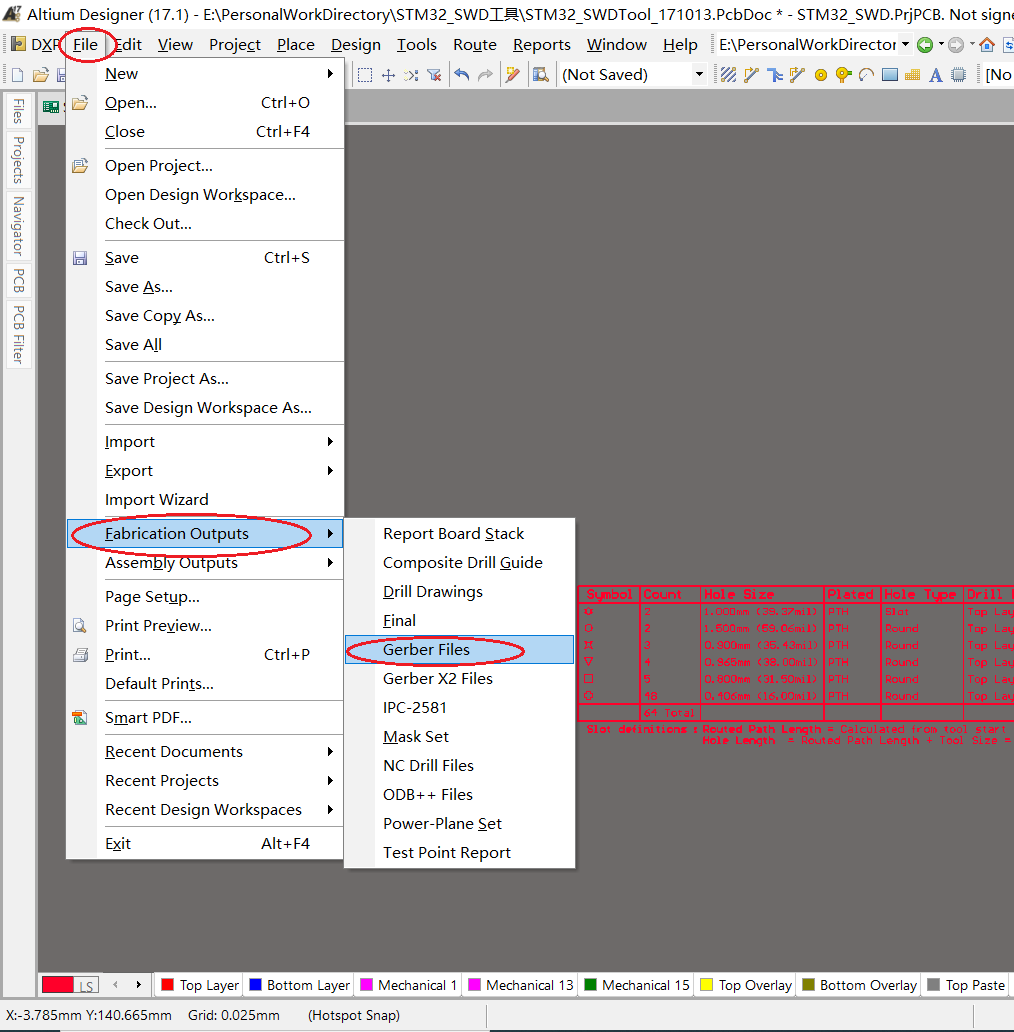Click the layer tabs right arrow

point(139,985)
